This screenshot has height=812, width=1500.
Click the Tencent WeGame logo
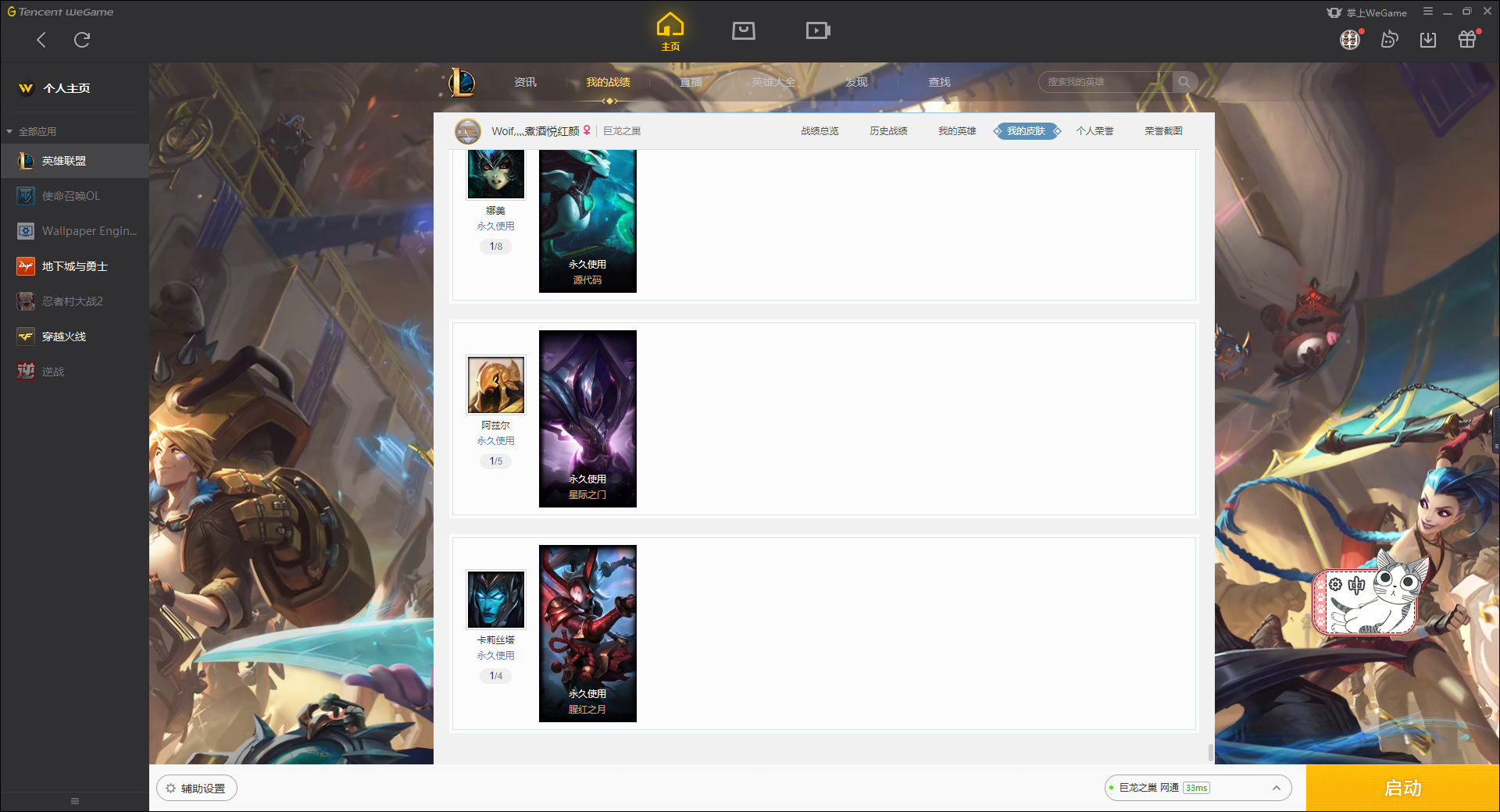tap(61, 12)
